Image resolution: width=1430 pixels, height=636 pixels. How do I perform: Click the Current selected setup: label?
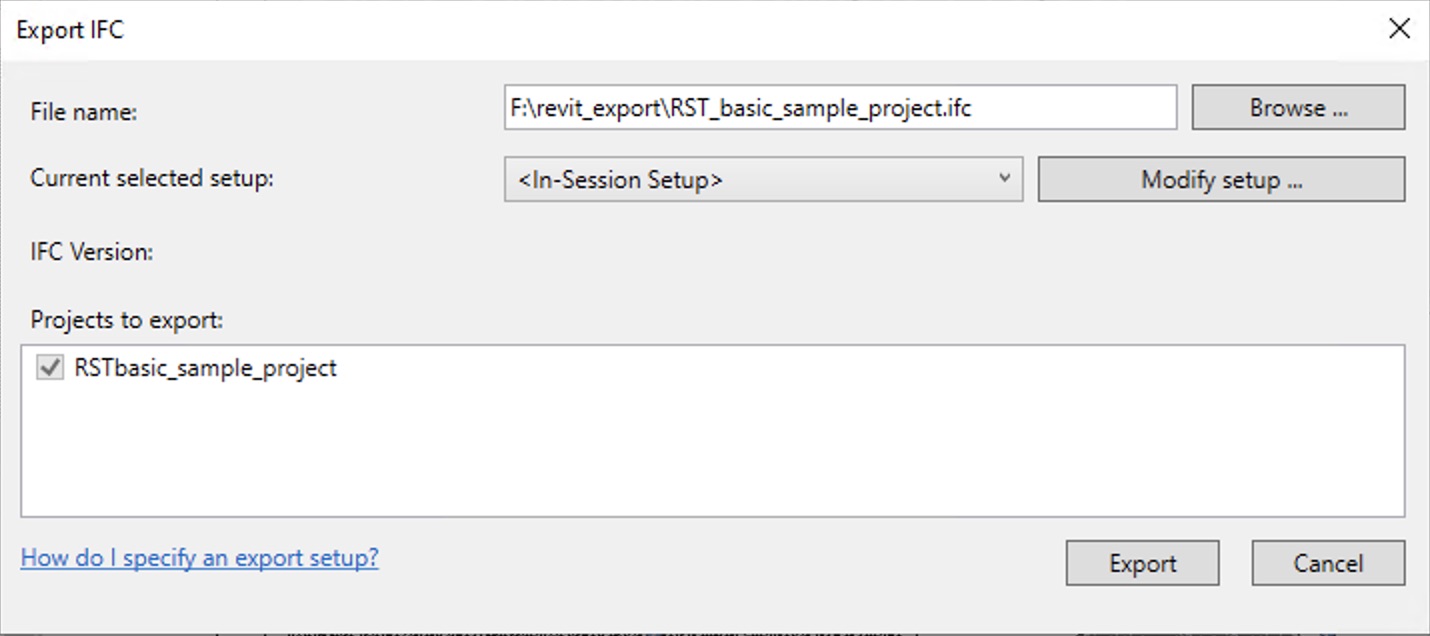point(152,178)
